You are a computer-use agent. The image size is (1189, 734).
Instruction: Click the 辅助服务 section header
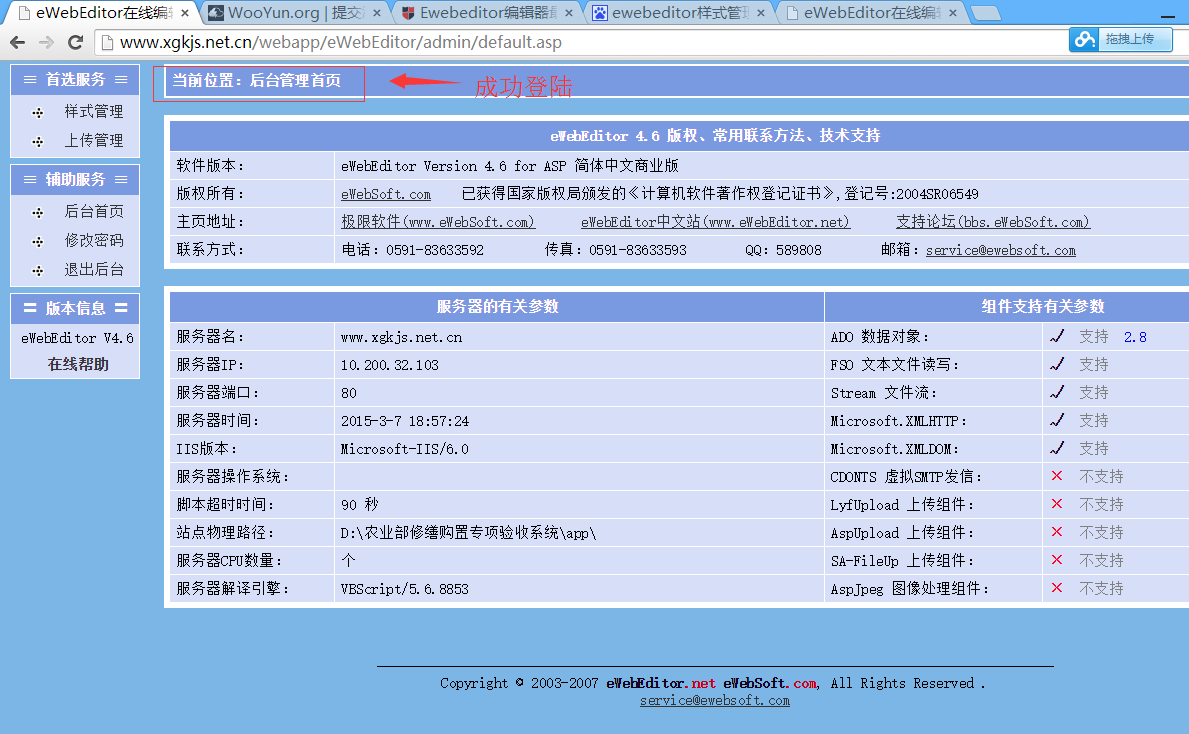point(75,180)
